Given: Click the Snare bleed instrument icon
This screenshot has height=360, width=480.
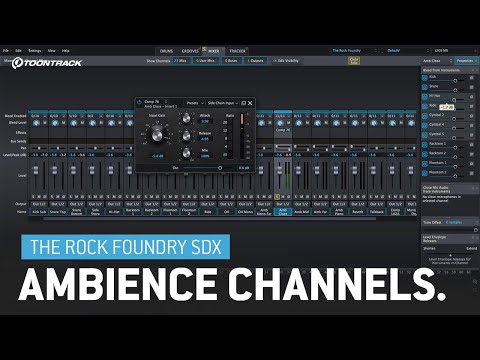Looking at the screenshot, I should (x=424, y=87).
